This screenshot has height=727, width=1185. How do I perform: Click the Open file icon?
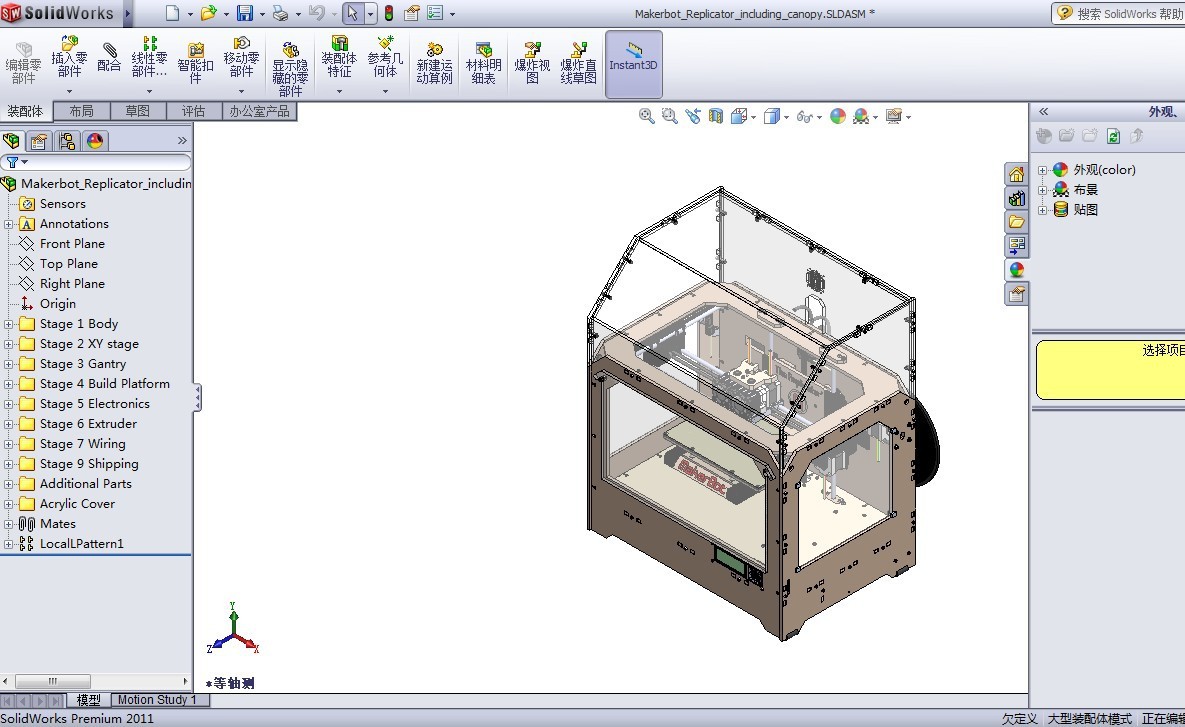[x=209, y=13]
